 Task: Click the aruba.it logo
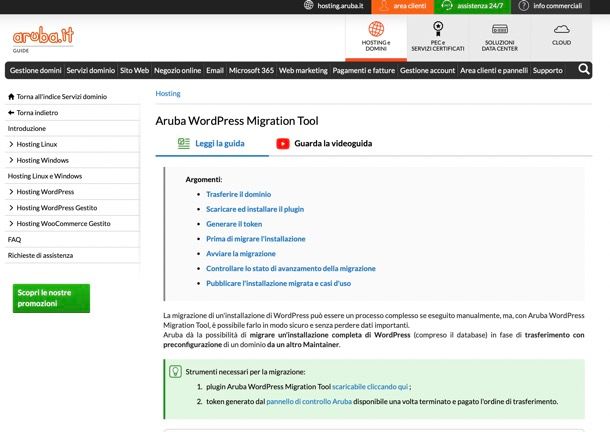pos(43,36)
